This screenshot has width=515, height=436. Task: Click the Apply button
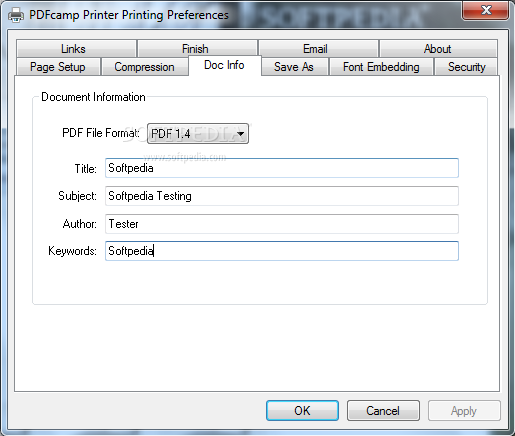pyautogui.click(x=464, y=411)
